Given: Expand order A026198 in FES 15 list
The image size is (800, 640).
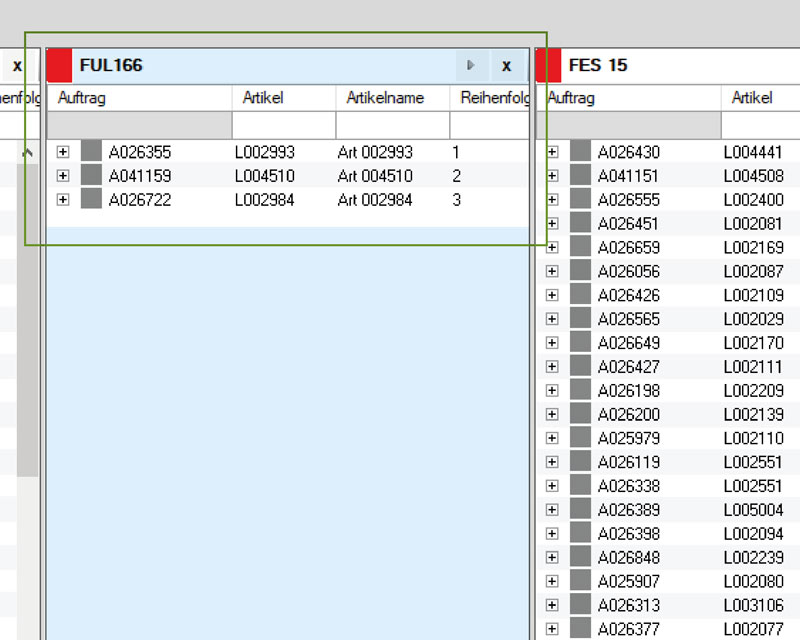Looking at the screenshot, I should [x=552, y=391].
